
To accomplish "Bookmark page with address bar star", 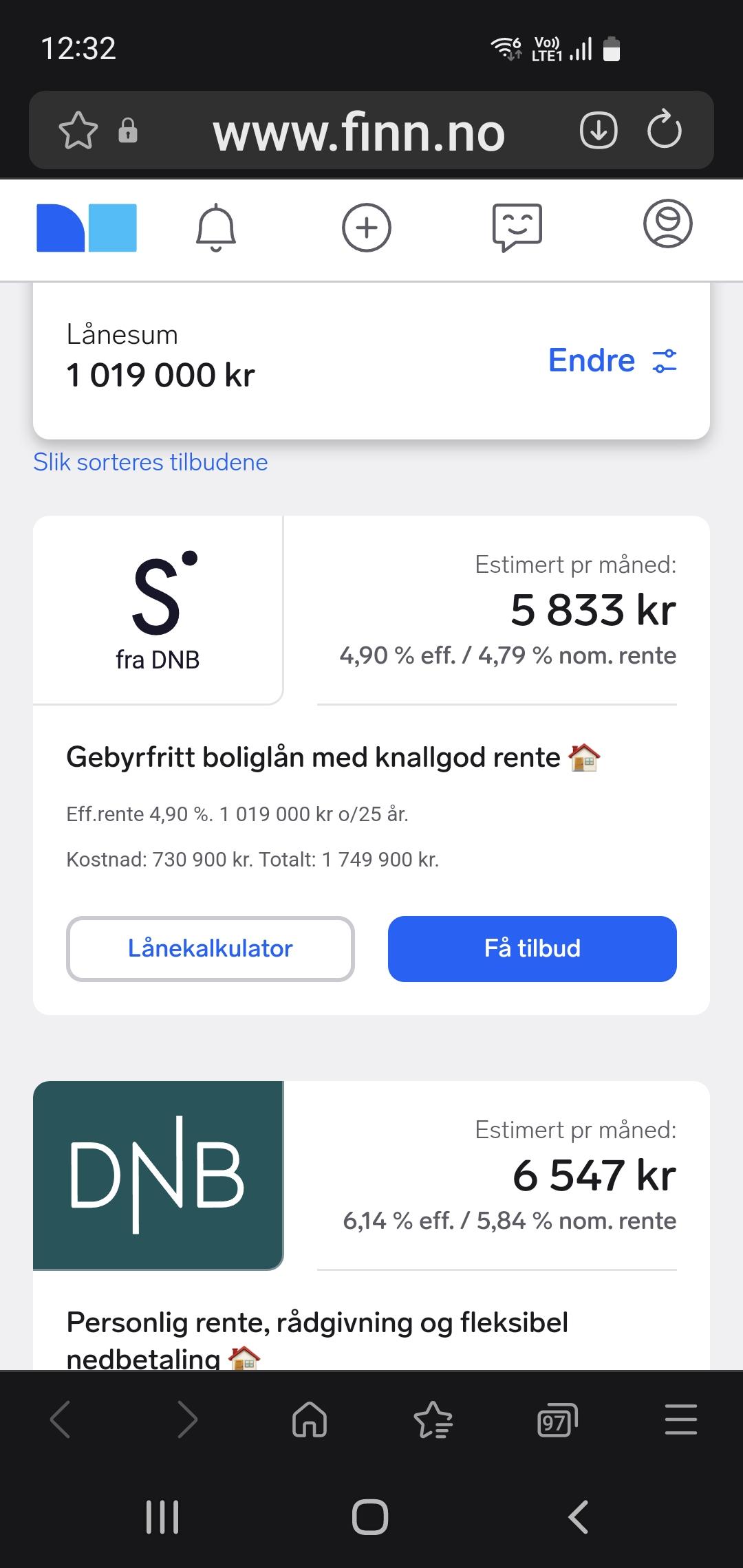I will tap(78, 131).
